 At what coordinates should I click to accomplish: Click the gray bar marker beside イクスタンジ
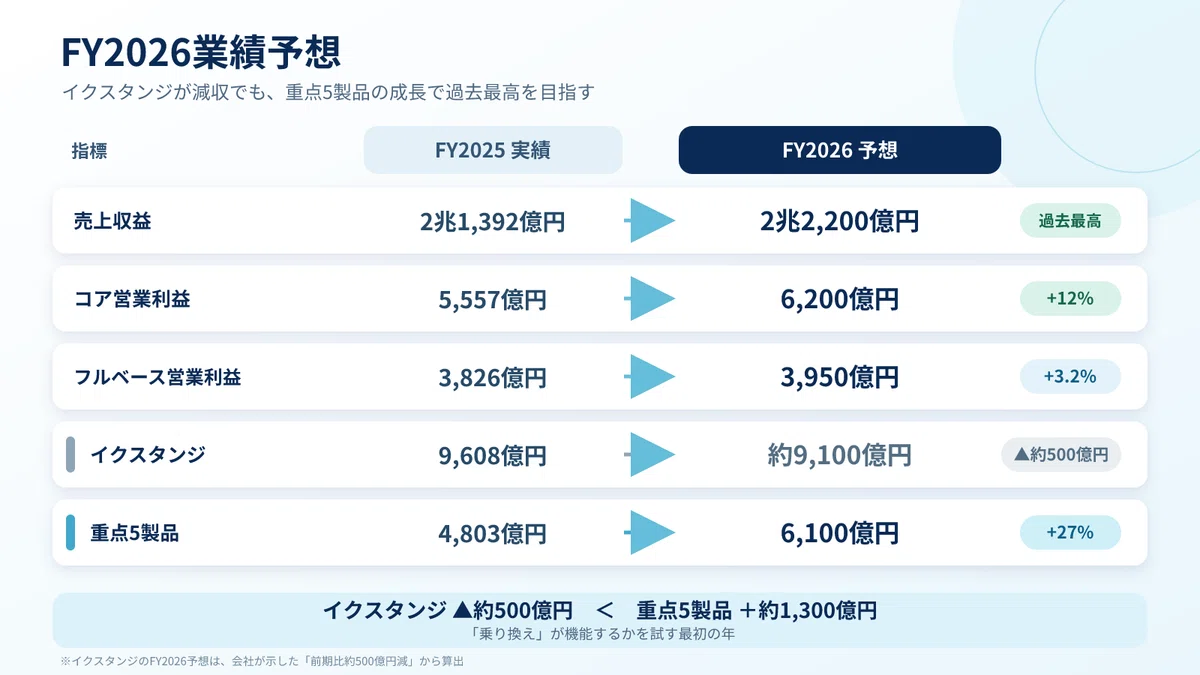[71, 455]
